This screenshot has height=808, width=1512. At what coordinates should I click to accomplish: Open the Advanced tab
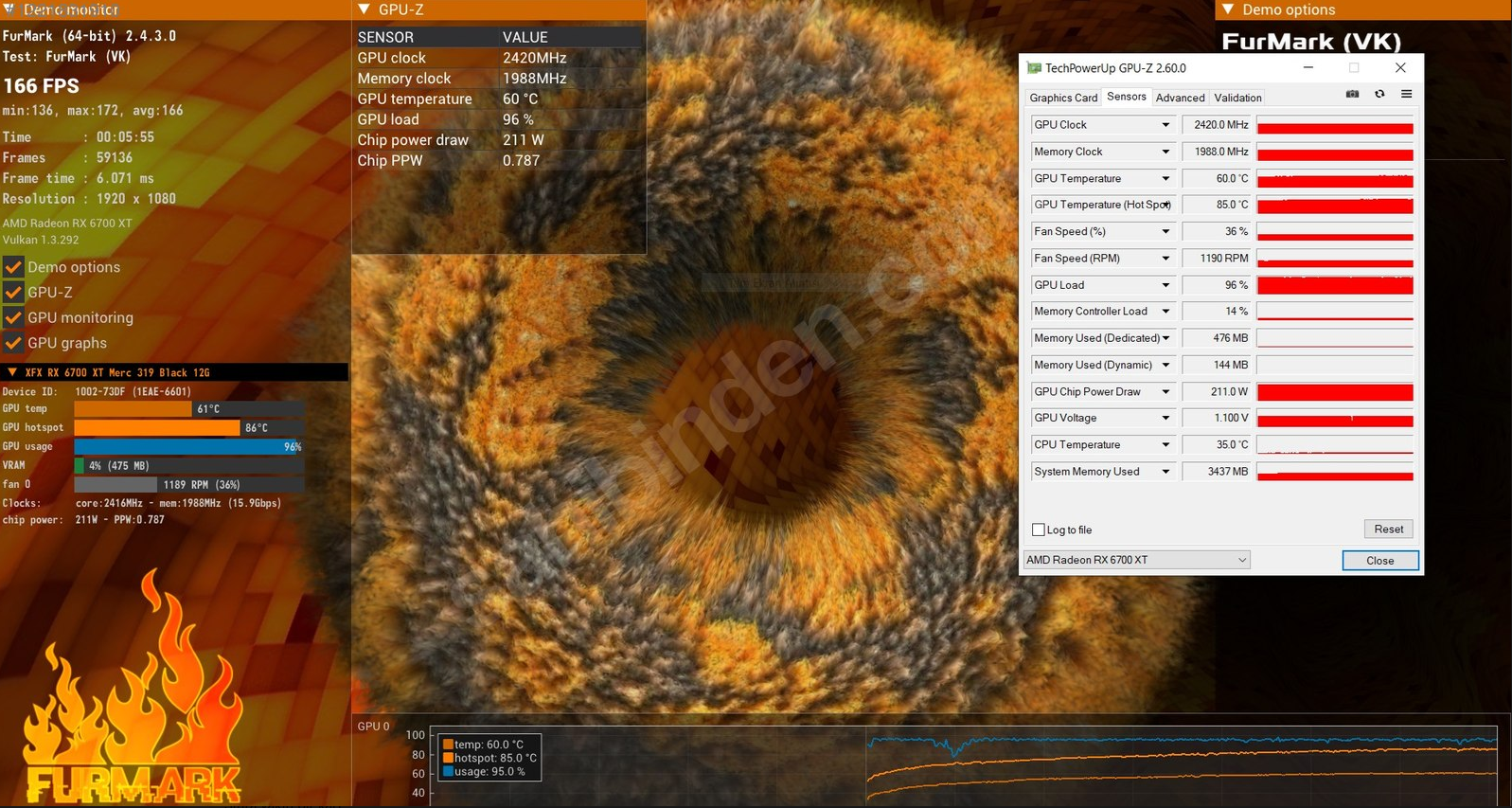click(1180, 98)
